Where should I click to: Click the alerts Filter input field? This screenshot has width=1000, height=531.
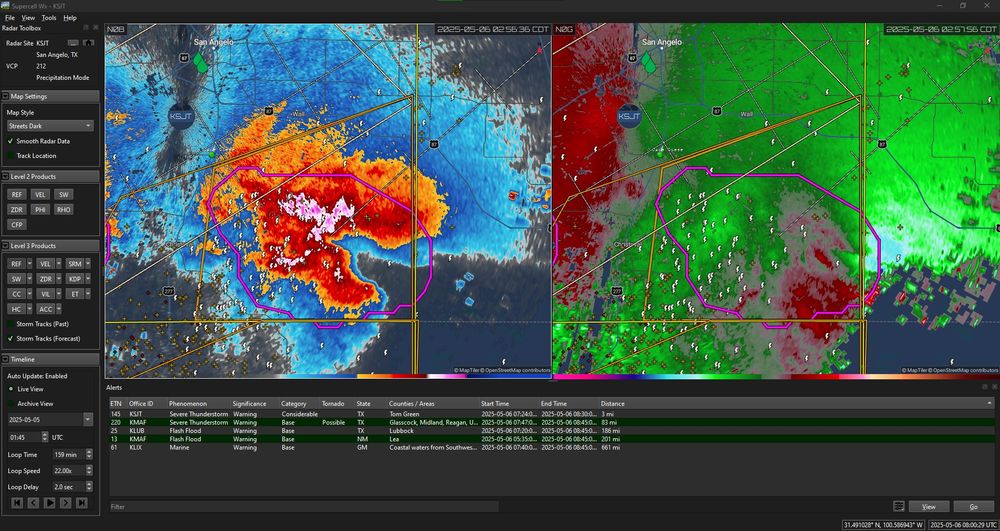(x=304, y=507)
